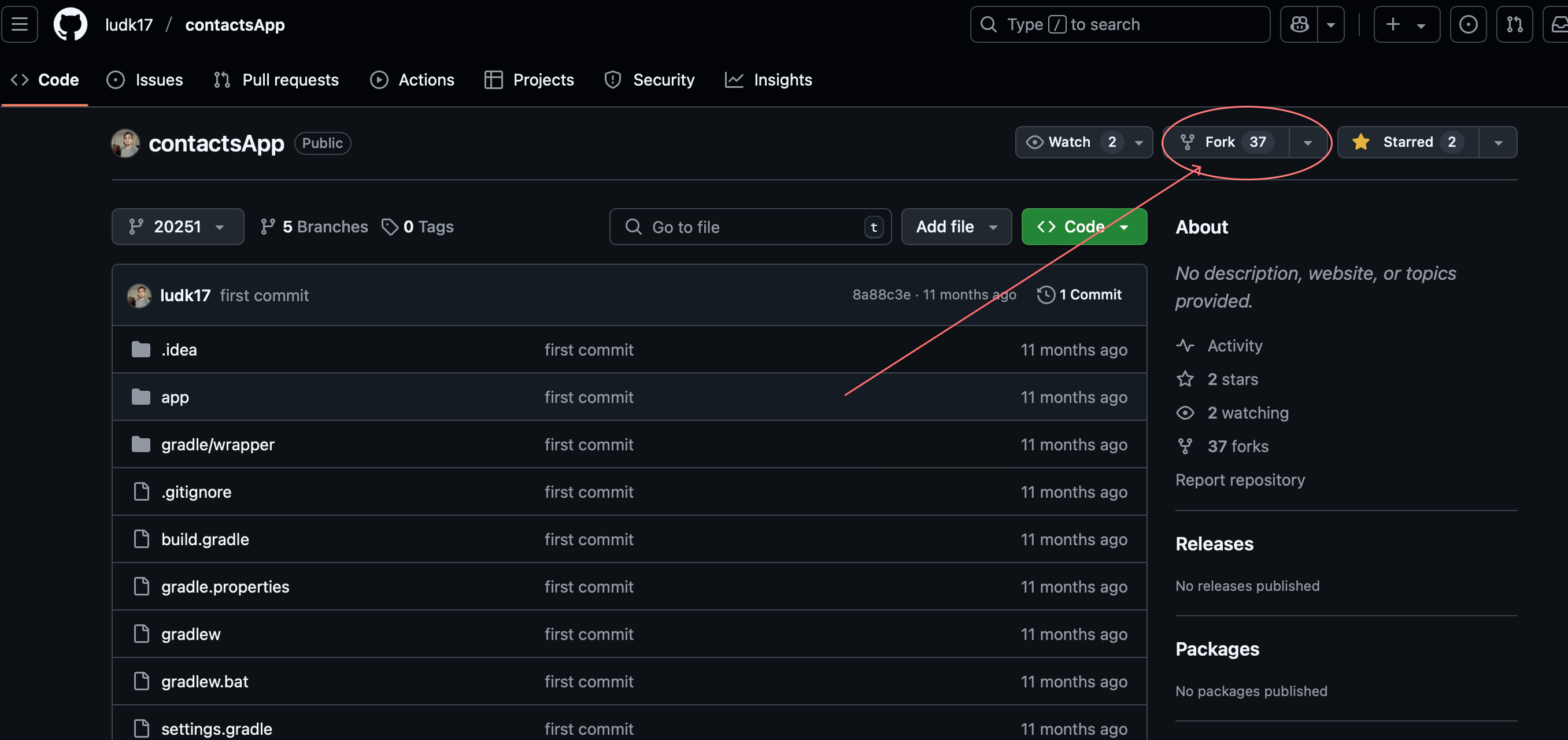Open the Fork options dropdown arrow
1568x740 pixels.
(x=1307, y=142)
